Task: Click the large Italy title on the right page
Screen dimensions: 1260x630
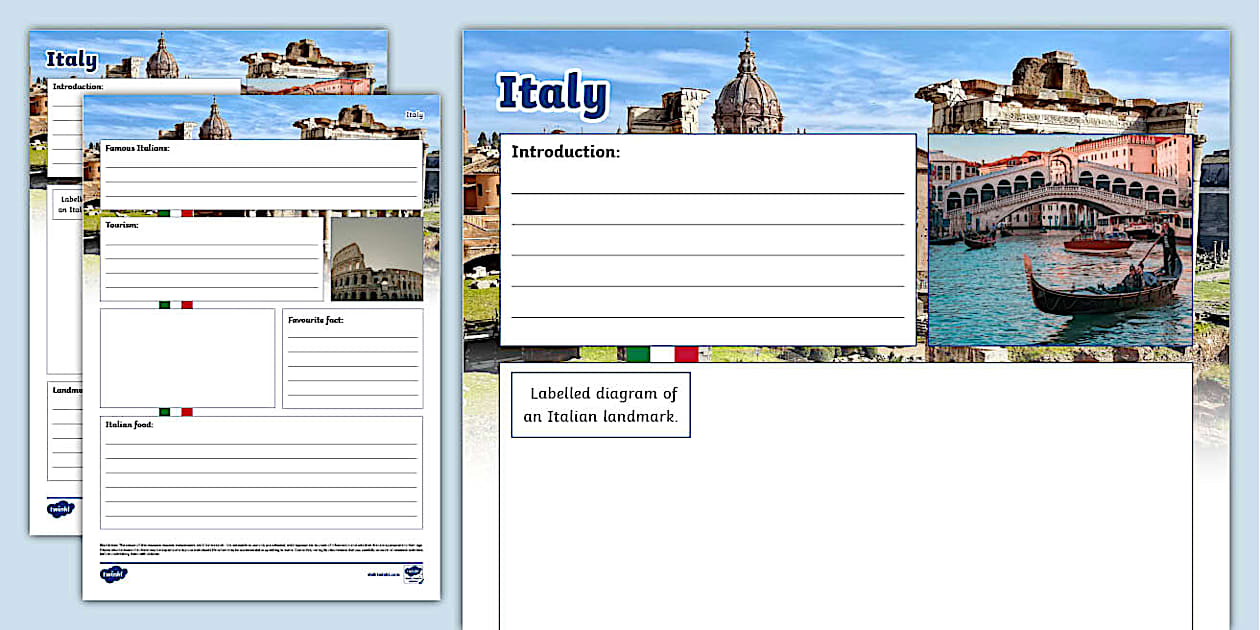Action: (x=552, y=93)
